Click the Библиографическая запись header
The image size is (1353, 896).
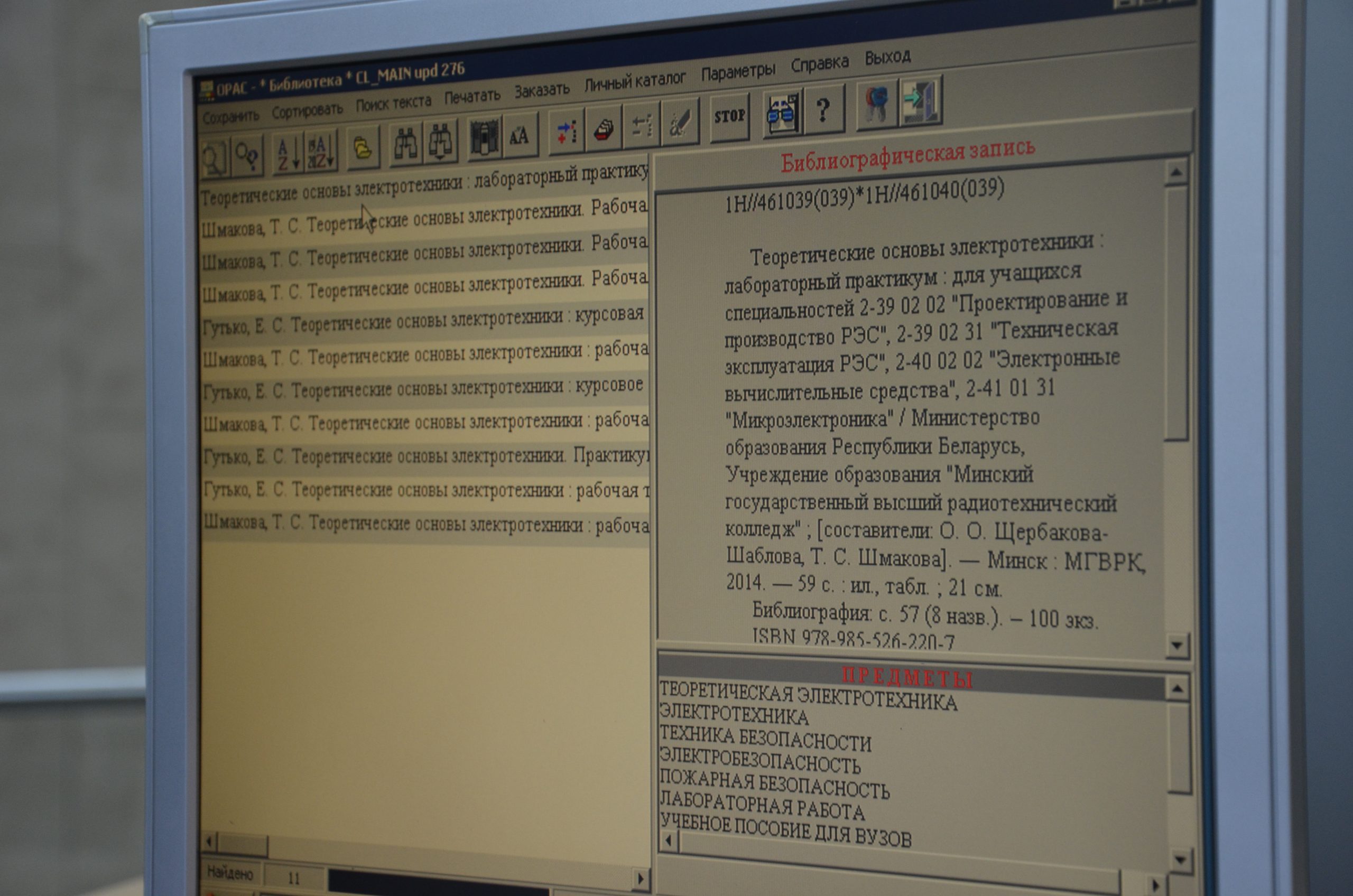point(907,154)
